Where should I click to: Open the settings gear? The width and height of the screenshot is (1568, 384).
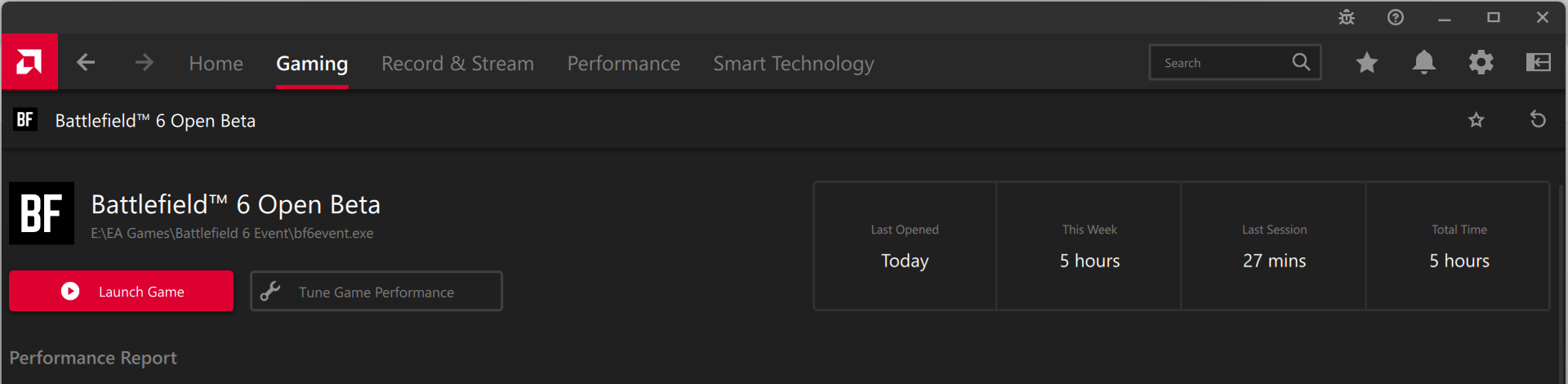(x=1481, y=62)
